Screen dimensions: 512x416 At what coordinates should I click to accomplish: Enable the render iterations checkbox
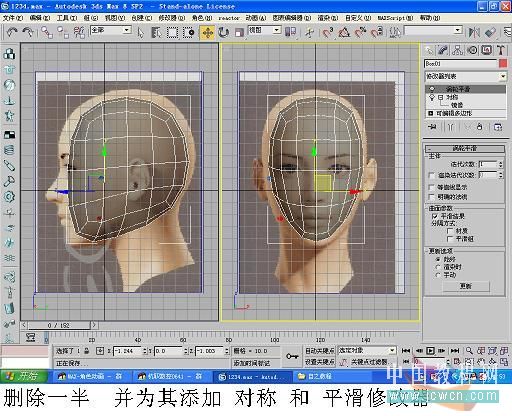pyautogui.click(x=431, y=175)
